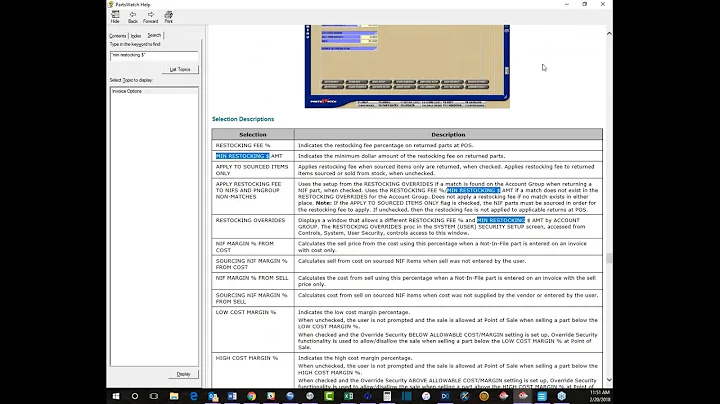Image resolution: width=720 pixels, height=404 pixels.
Task: Click the Hide toolbar icon
Action: (x=115, y=17)
